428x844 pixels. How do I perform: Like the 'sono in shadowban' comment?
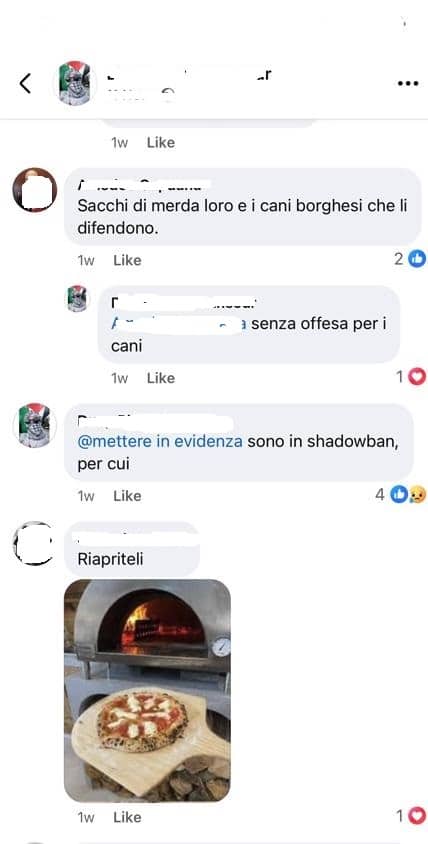tap(127, 496)
